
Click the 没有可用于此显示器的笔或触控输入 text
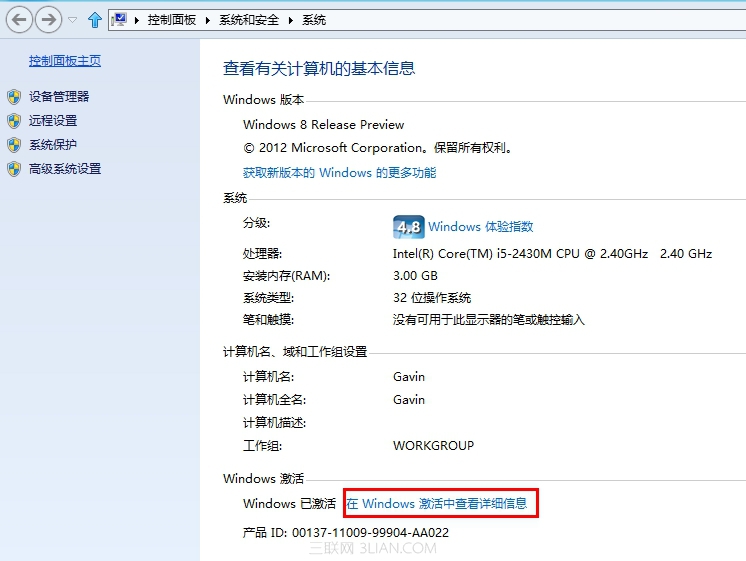pos(489,320)
